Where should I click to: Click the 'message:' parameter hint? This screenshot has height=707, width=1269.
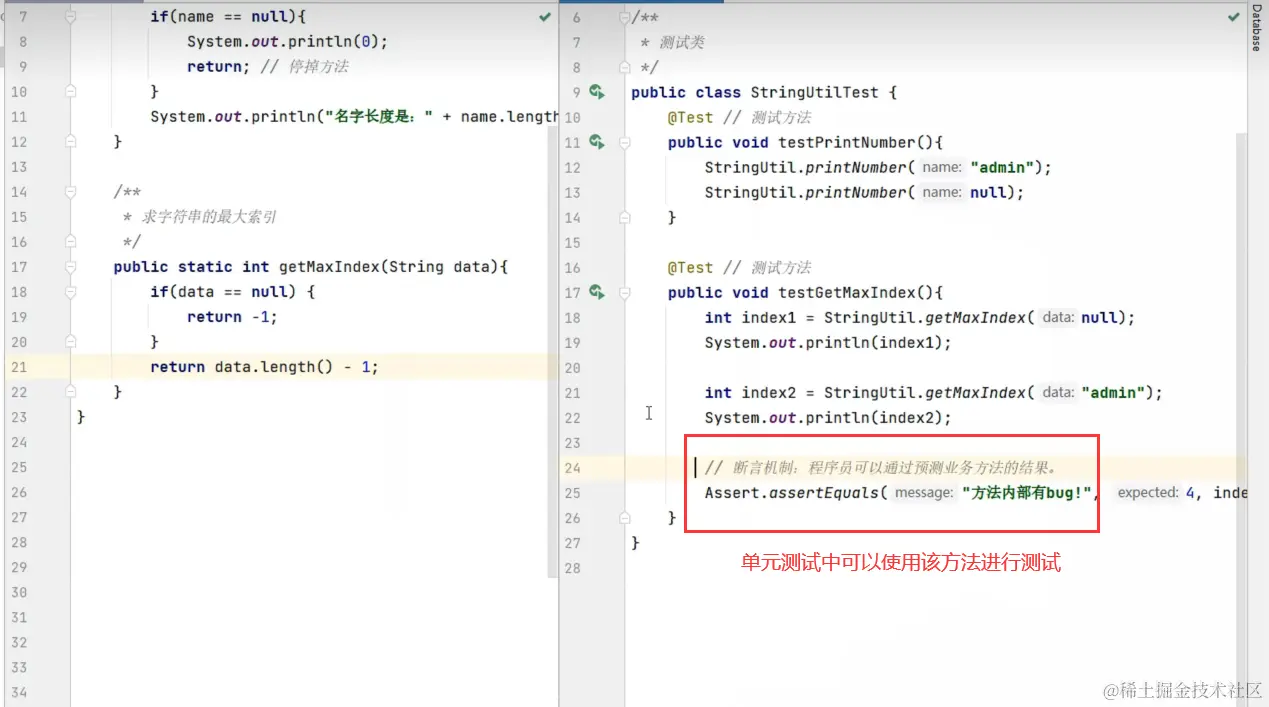pyautogui.click(x=924, y=492)
